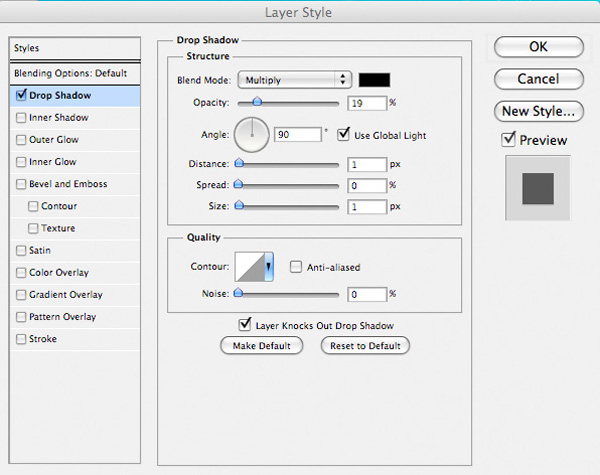
Task: Open the Inner Glow settings row
Action: 75,162
